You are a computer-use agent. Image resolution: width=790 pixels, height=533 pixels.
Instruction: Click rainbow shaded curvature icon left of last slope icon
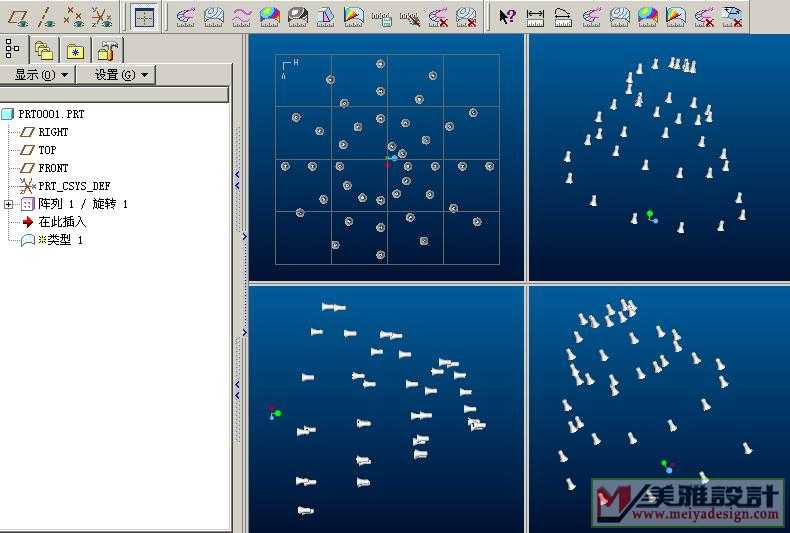pyautogui.click(x=647, y=17)
